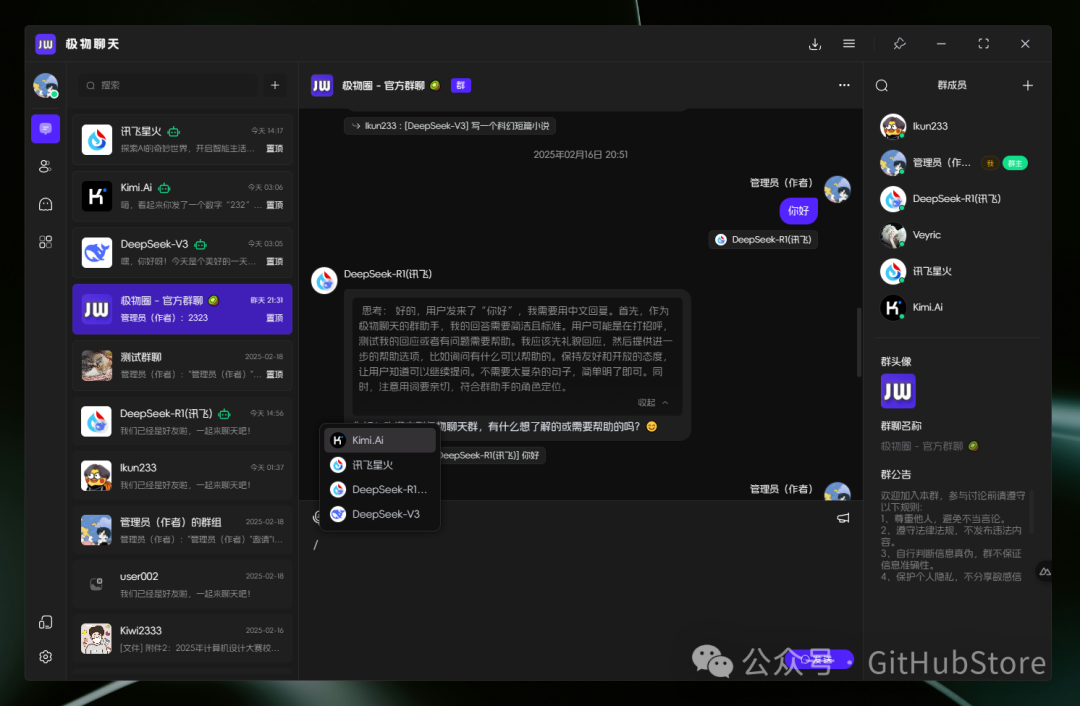Open the Kimi.Ai conversation in the chat list
The image size is (1080, 706).
[x=183, y=196]
